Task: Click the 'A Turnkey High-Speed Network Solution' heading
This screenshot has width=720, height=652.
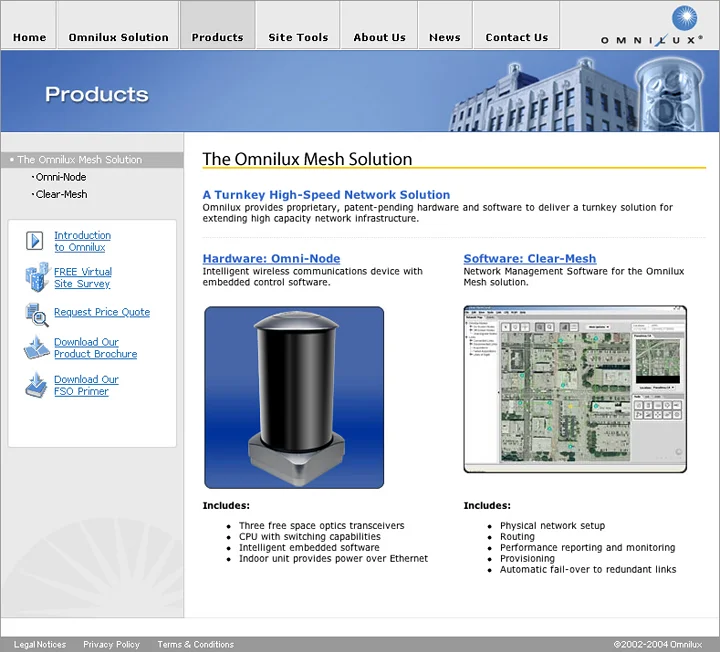Action: click(326, 195)
